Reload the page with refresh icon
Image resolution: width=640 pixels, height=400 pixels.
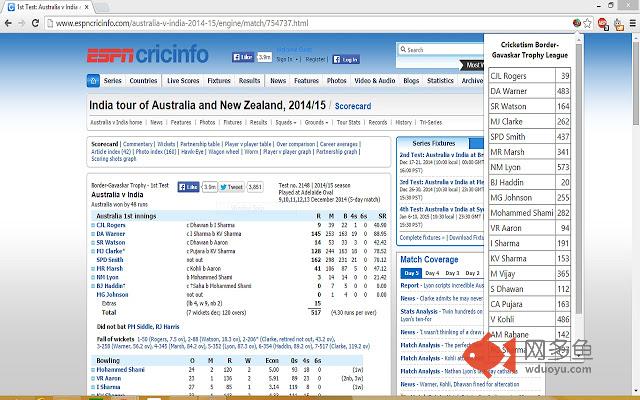point(35,23)
